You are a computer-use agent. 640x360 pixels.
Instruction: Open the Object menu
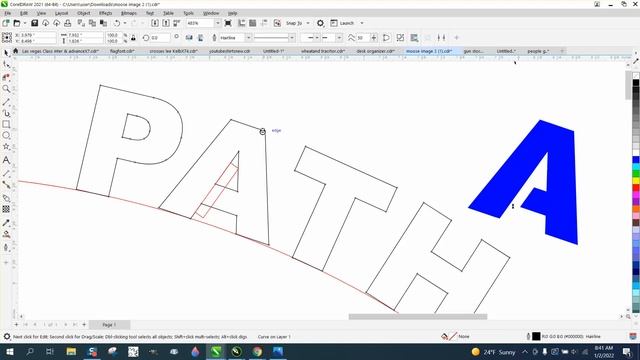click(83, 13)
